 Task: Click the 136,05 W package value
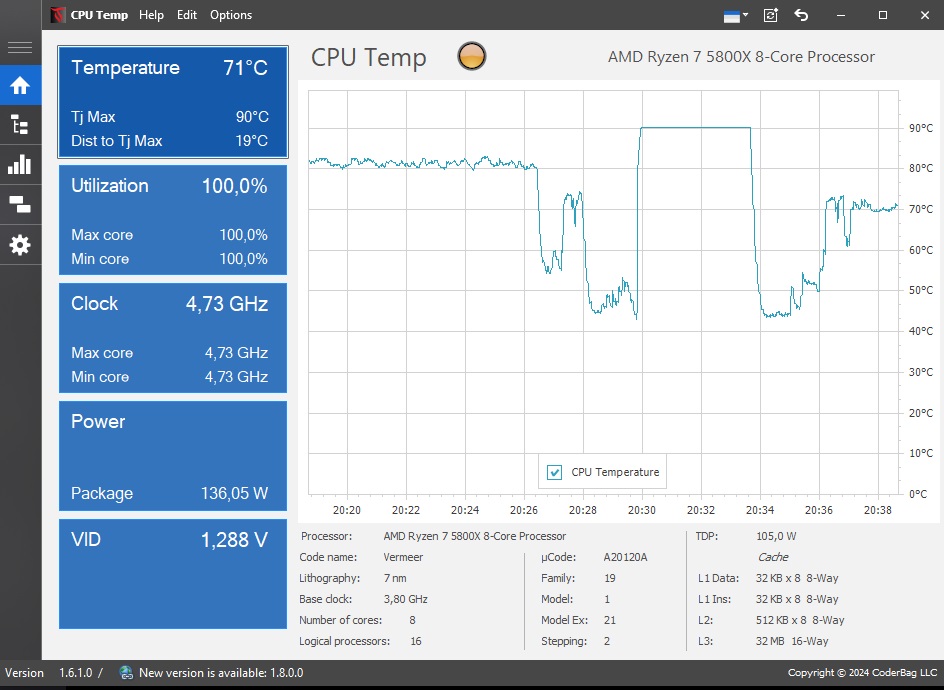tap(234, 493)
